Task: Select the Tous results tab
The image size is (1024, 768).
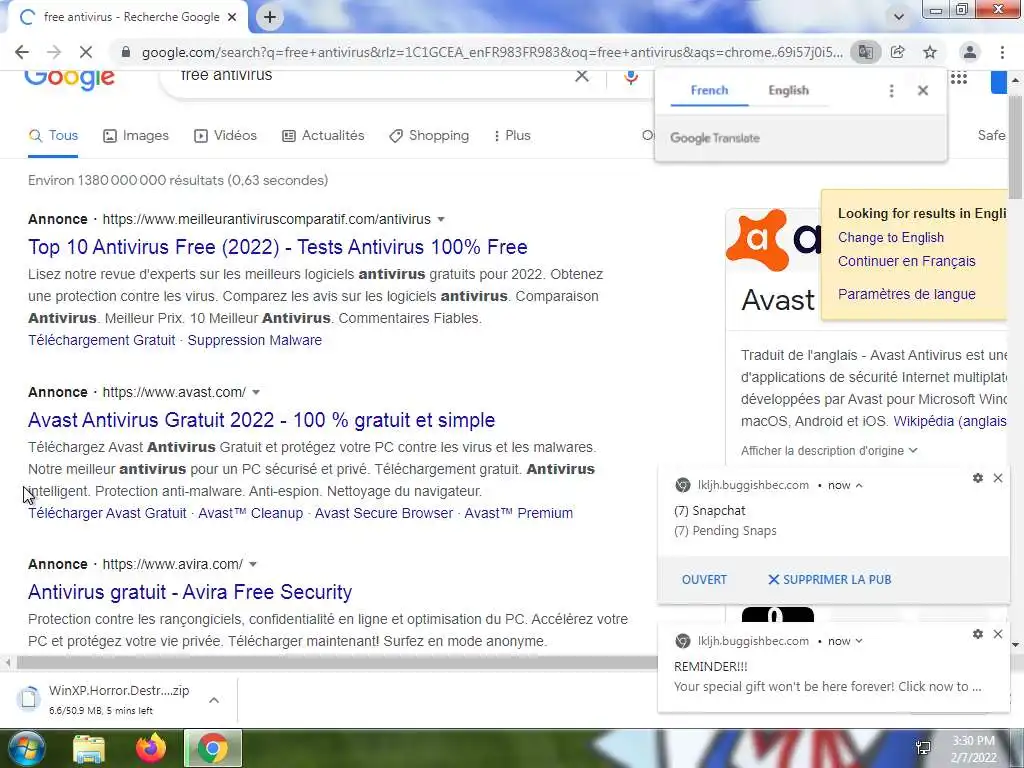Action: tap(53, 135)
